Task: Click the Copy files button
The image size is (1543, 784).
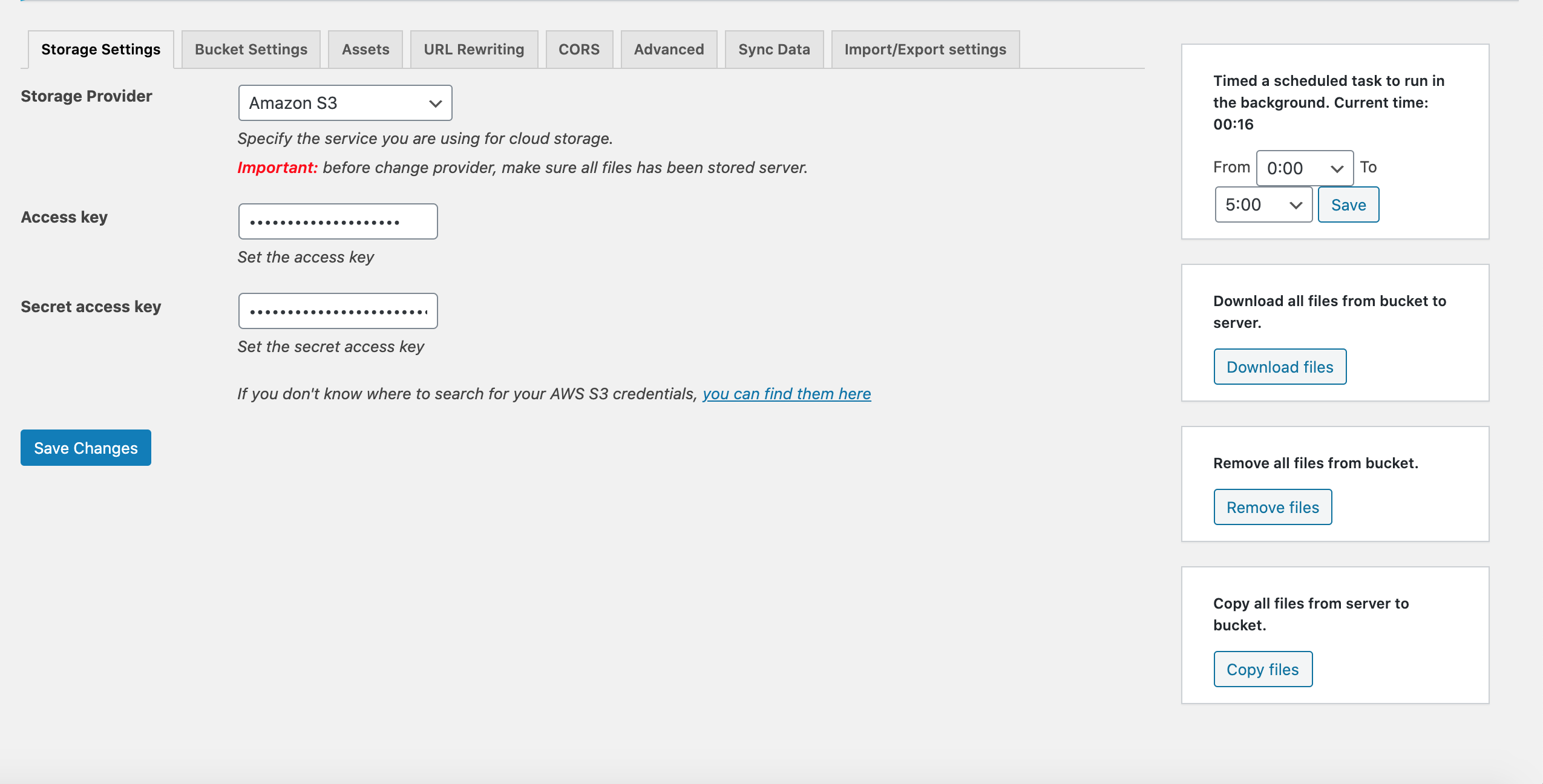Action: (1262, 669)
